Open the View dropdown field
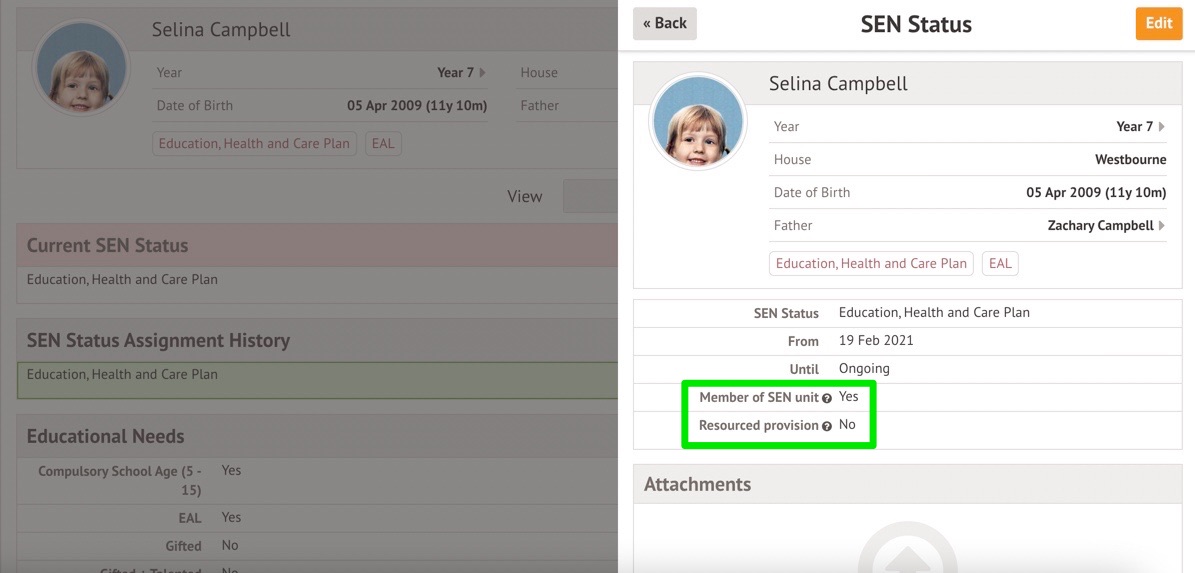The width and height of the screenshot is (1195, 573). [590, 196]
